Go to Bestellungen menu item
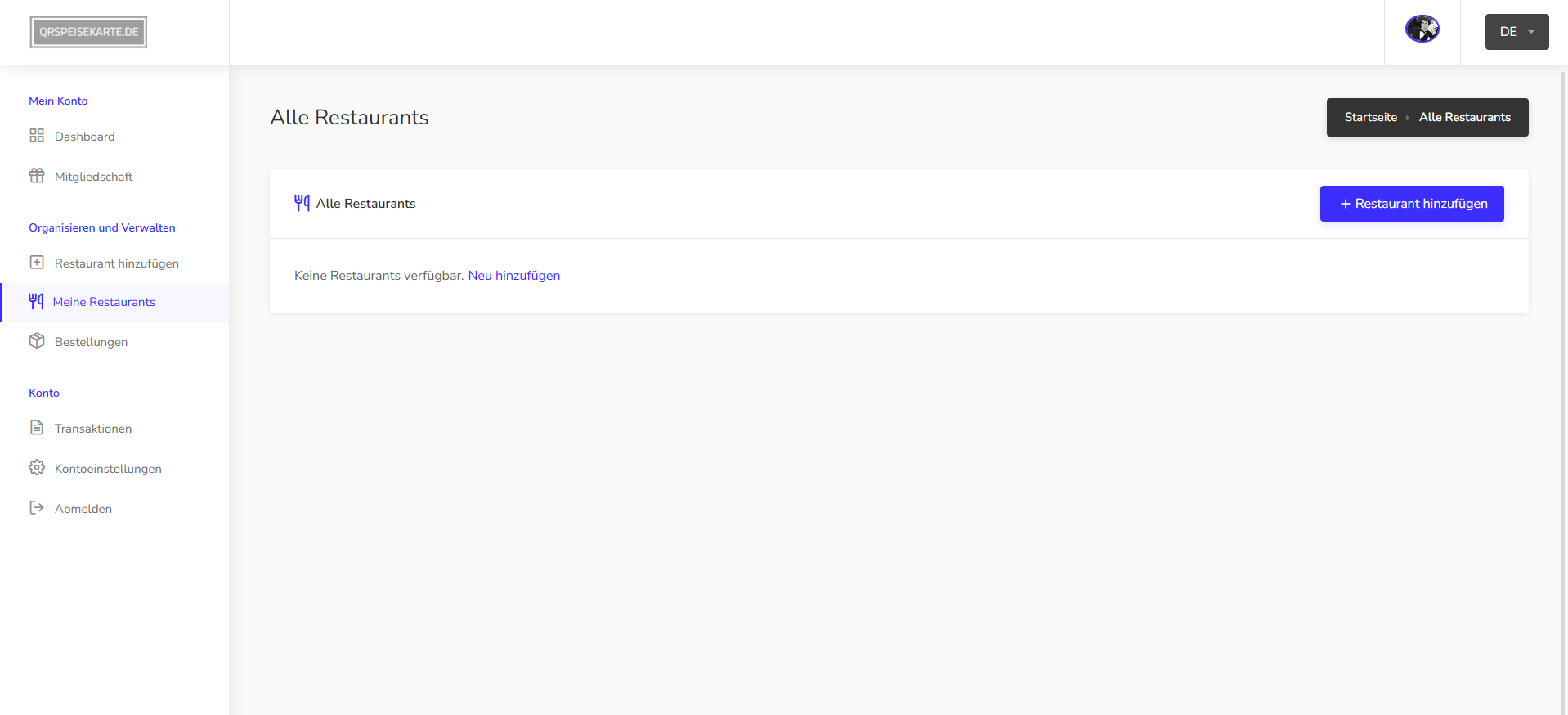Screen dimensions: 1568x715 (91, 342)
